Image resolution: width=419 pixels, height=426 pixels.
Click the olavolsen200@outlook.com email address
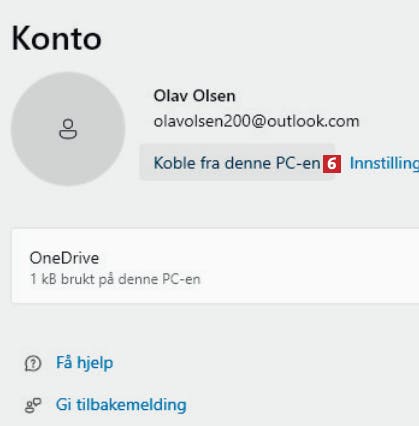tap(256, 121)
